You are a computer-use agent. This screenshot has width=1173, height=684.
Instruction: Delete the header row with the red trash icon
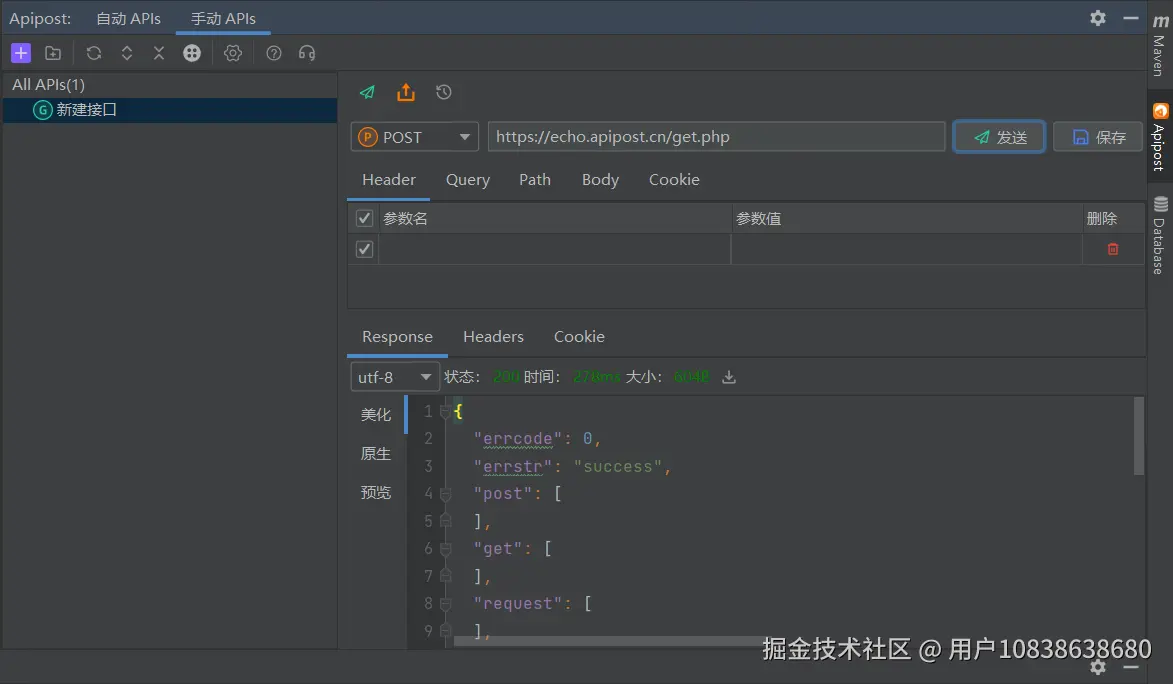[1113, 249]
